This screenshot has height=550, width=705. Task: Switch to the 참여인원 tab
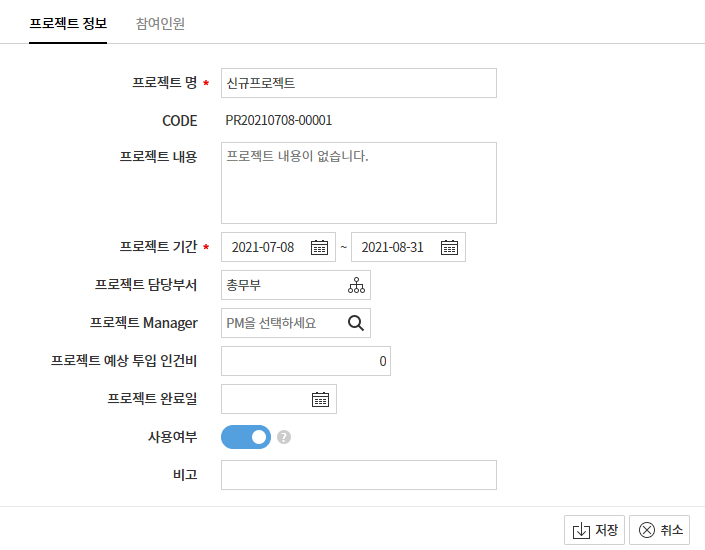coord(160,22)
